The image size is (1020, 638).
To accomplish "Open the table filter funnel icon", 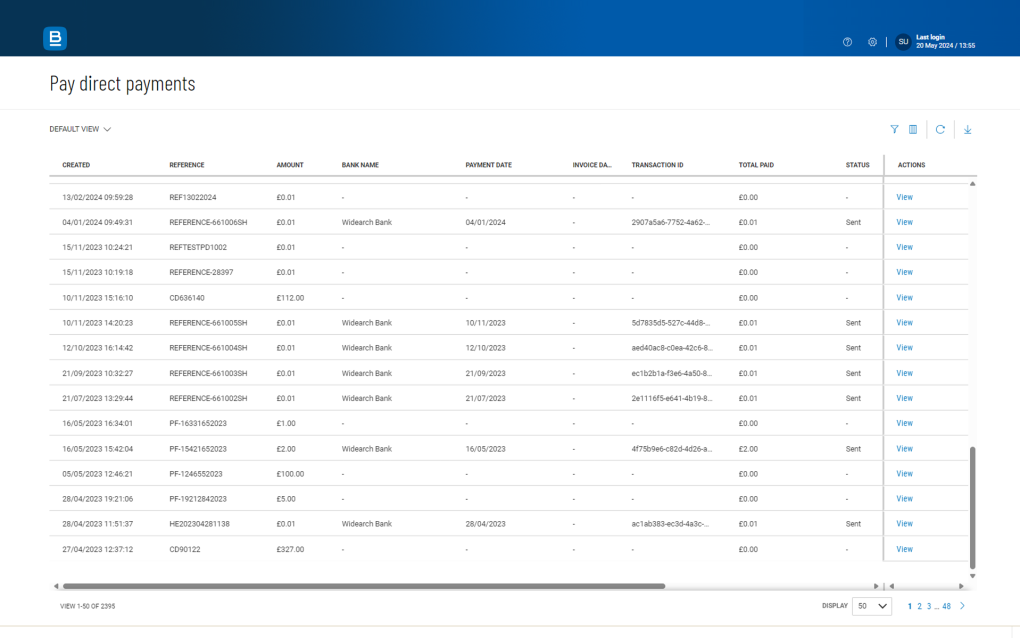I will (894, 129).
